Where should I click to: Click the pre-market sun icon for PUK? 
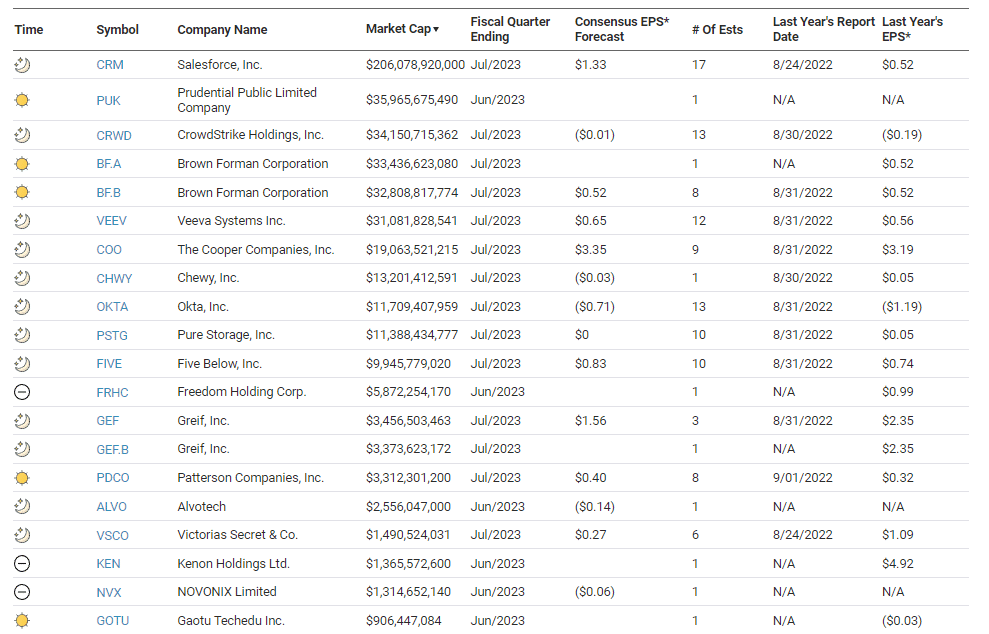pos(22,100)
